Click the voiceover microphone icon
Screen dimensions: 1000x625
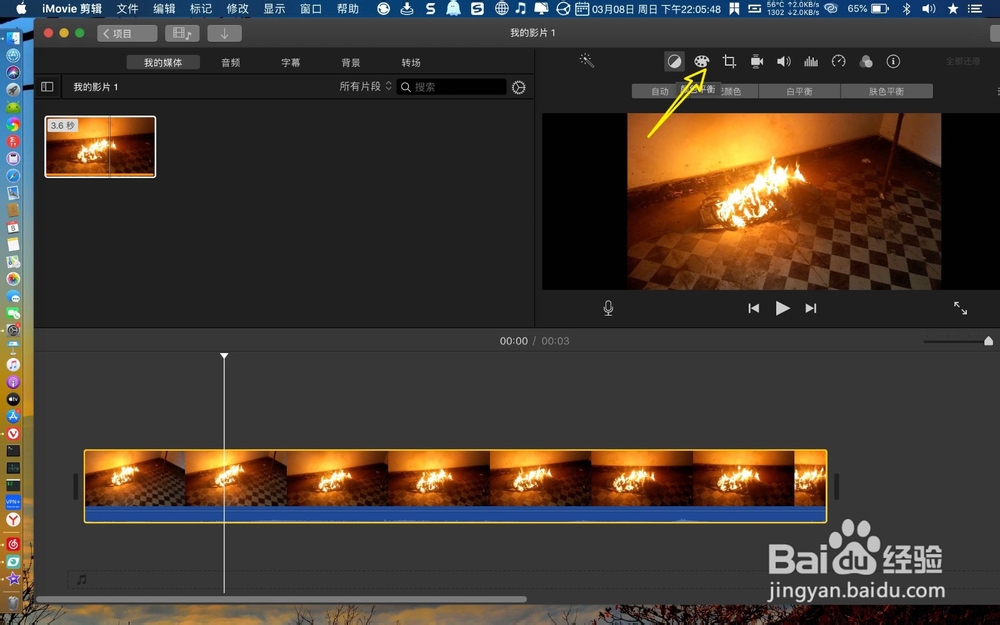point(608,308)
